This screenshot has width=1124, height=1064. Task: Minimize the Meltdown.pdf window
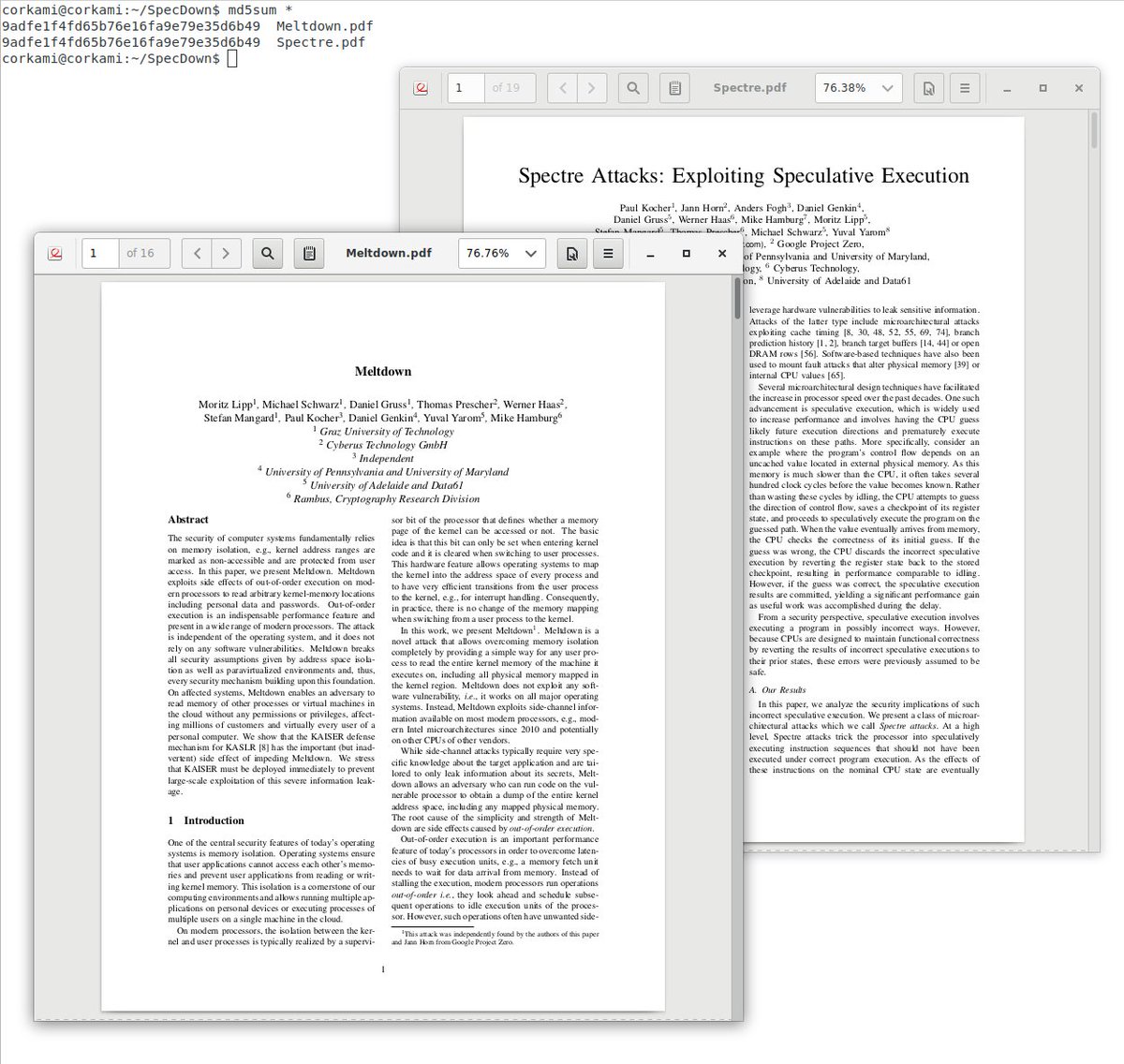tap(650, 254)
